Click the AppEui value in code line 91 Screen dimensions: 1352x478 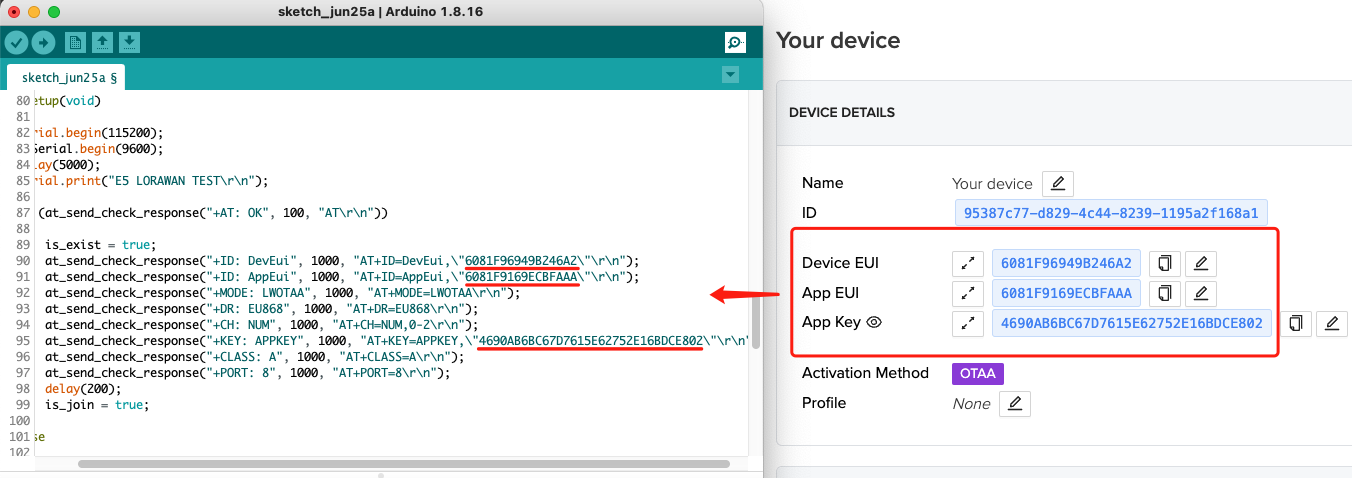[522, 277]
